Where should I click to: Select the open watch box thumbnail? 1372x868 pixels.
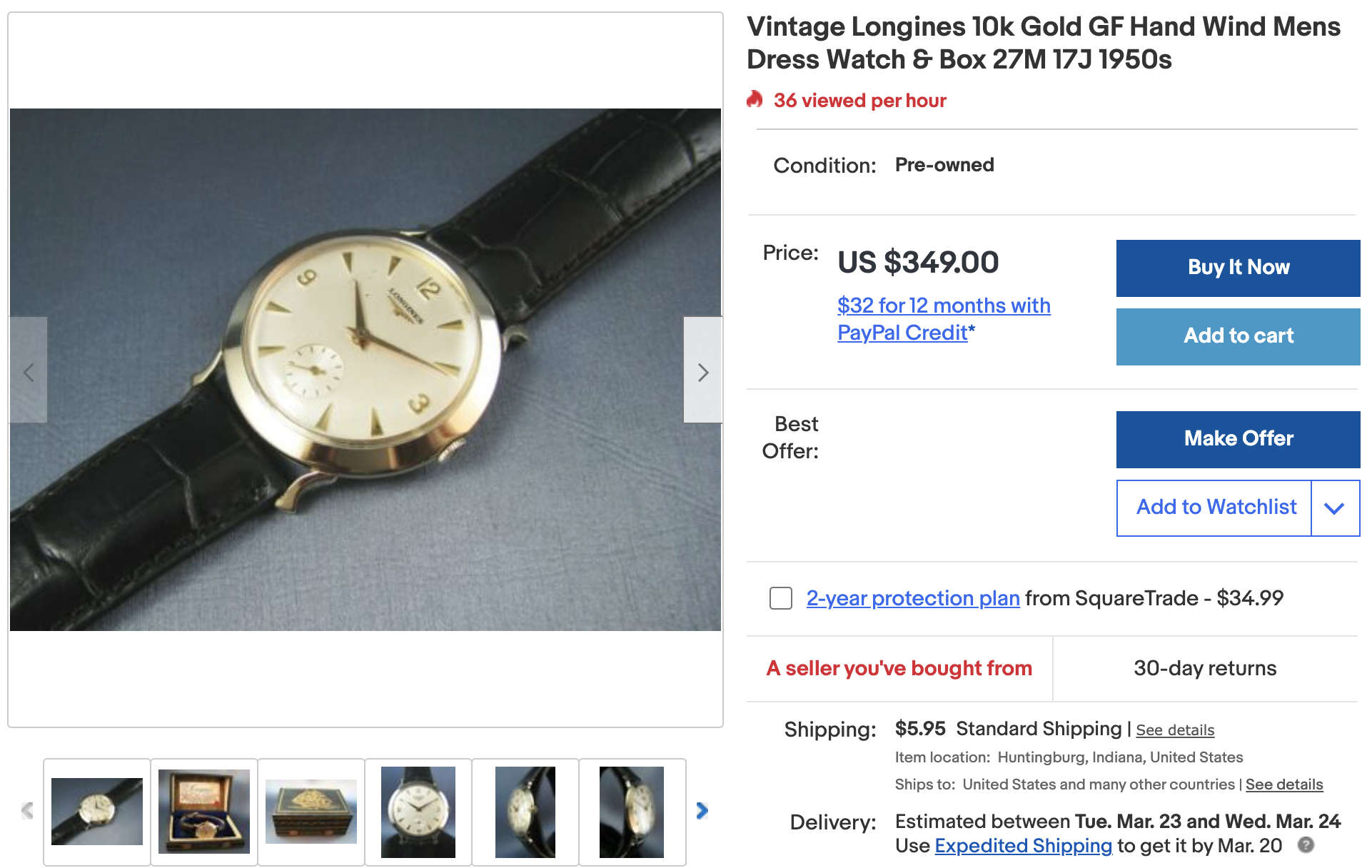point(204,812)
